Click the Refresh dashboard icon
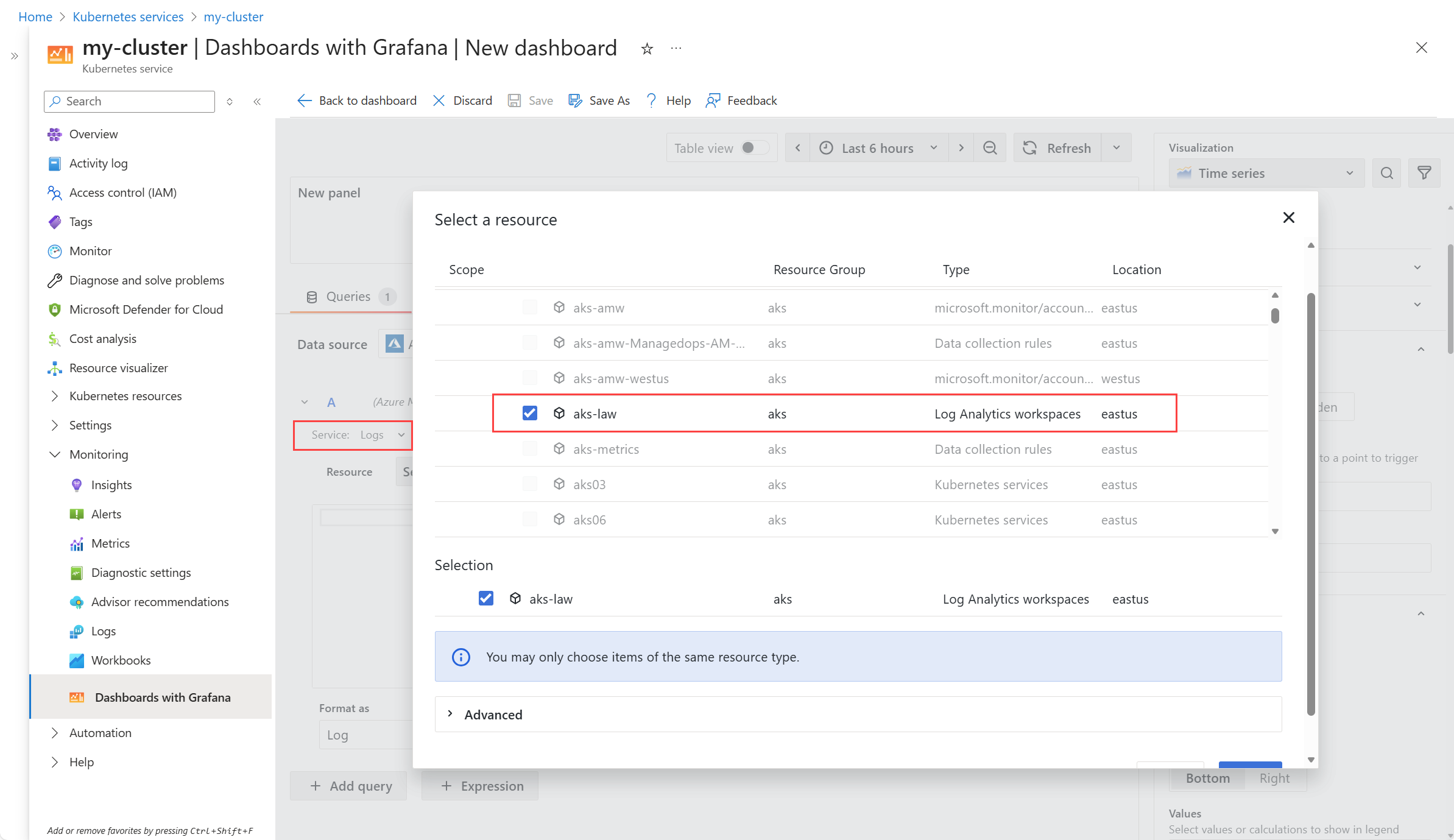1454x840 pixels. [x=1030, y=148]
